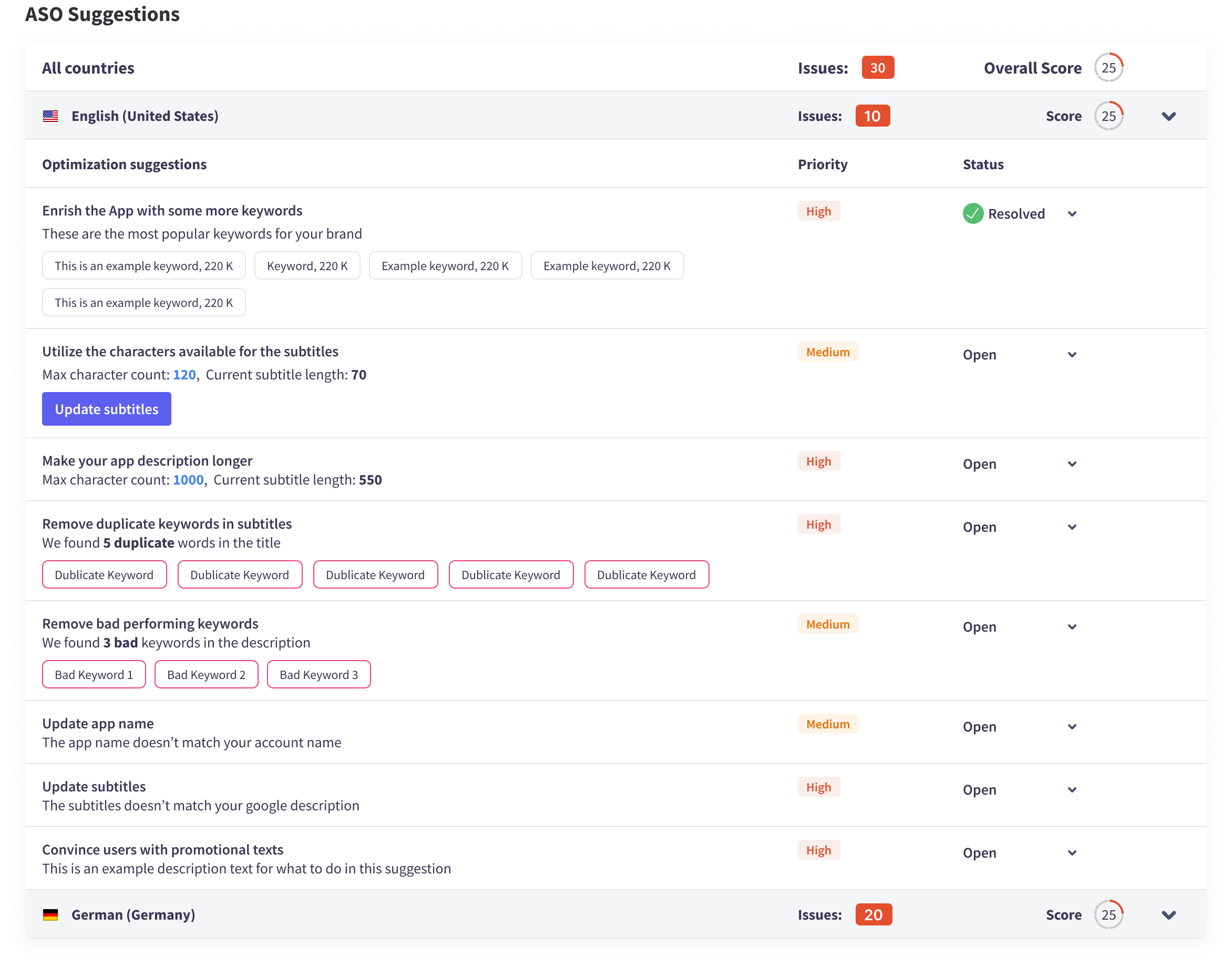Collapse the English (United States) section
Image resolution: width=1232 pixels, height=968 pixels.
click(x=1168, y=116)
